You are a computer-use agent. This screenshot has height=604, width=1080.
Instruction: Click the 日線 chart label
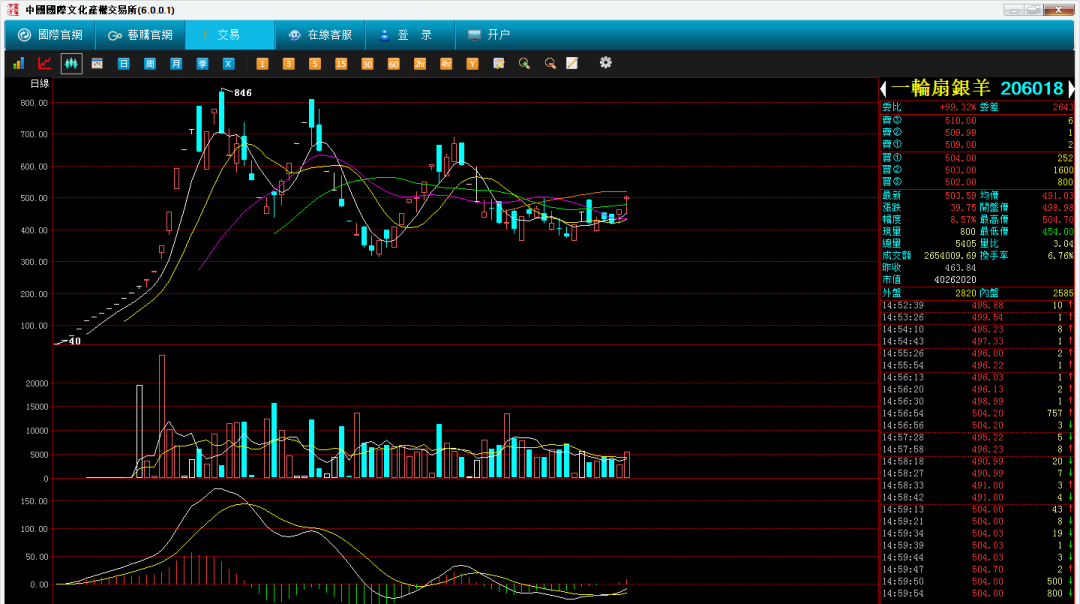pos(39,83)
